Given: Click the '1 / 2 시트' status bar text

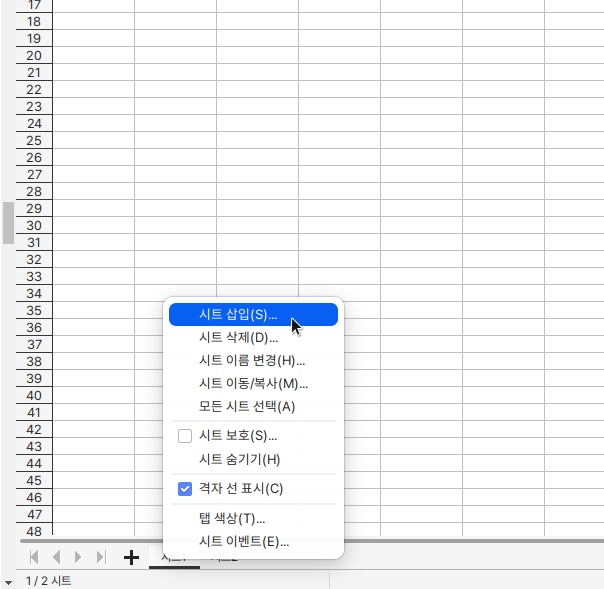Looking at the screenshot, I should pos(48,581).
